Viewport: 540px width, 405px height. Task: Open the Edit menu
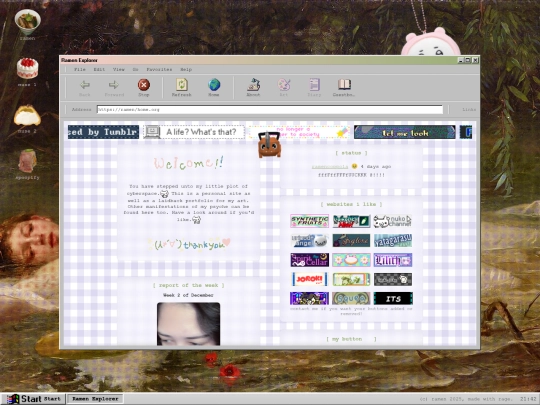click(x=99, y=69)
